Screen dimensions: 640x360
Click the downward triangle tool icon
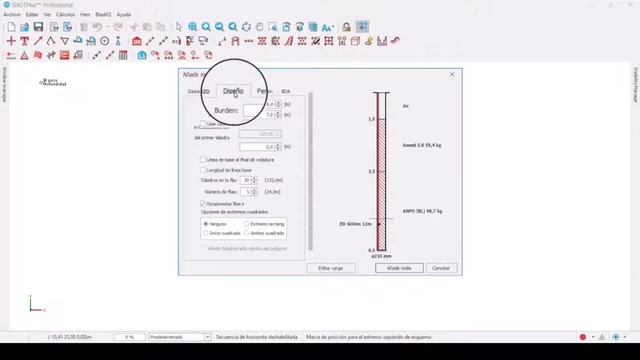(64, 41)
